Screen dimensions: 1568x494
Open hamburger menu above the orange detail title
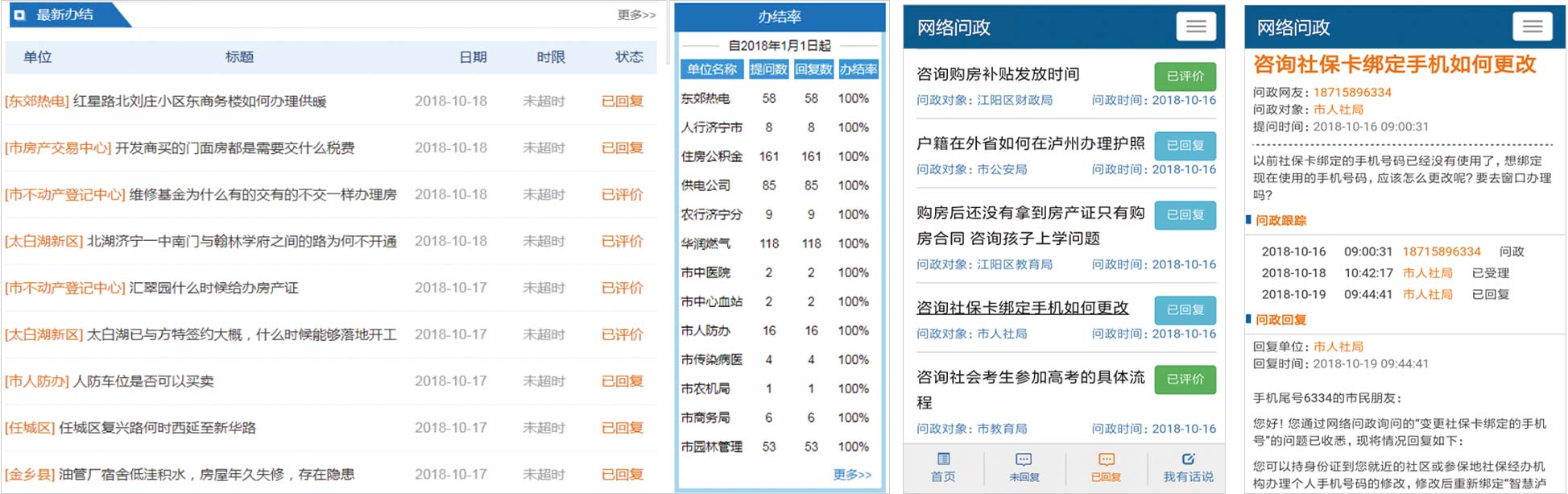tap(1532, 27)
